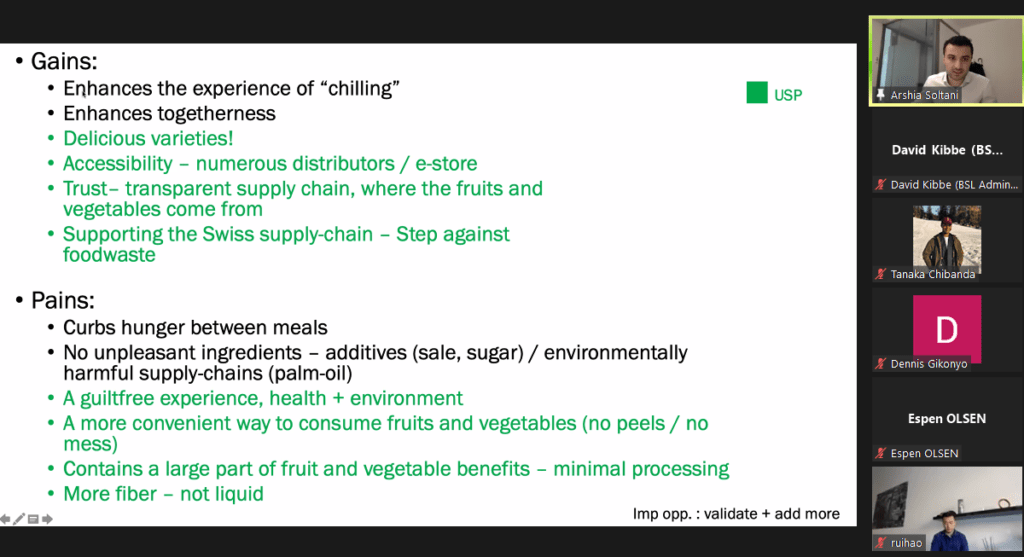Click the "Pains:" heading on slide
Screen dimensions: 1024x557
point(63,299)
